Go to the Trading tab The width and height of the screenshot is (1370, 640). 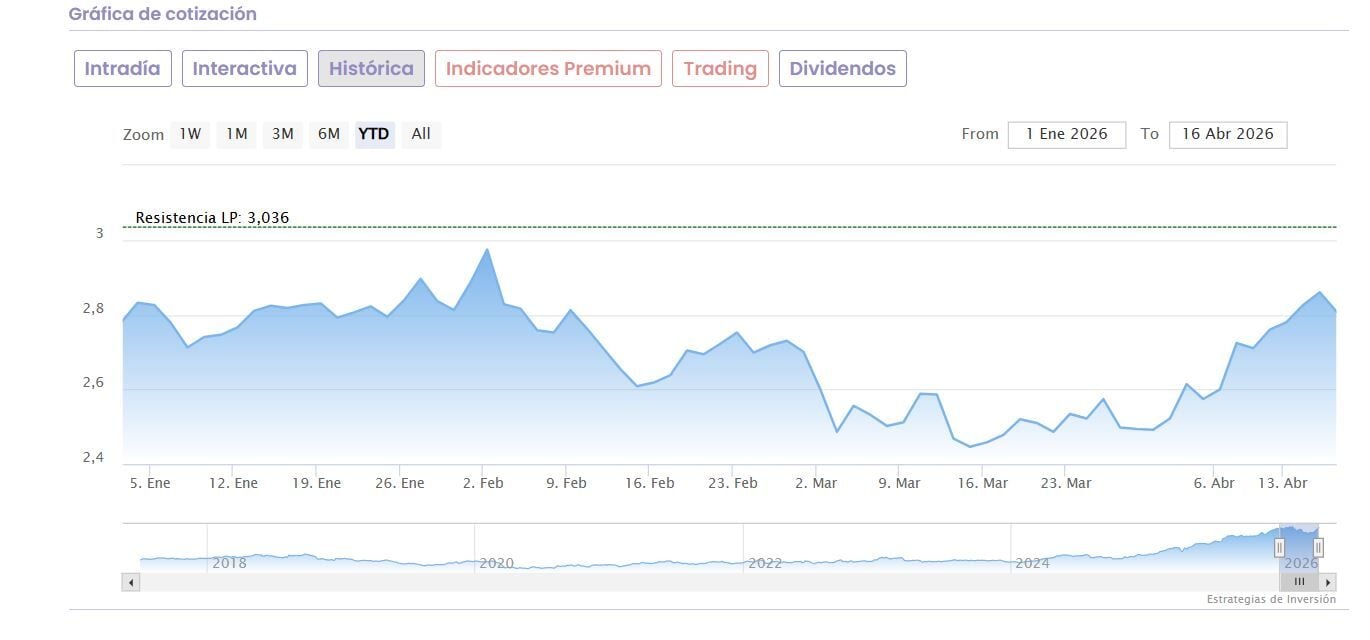coord(720,69)
